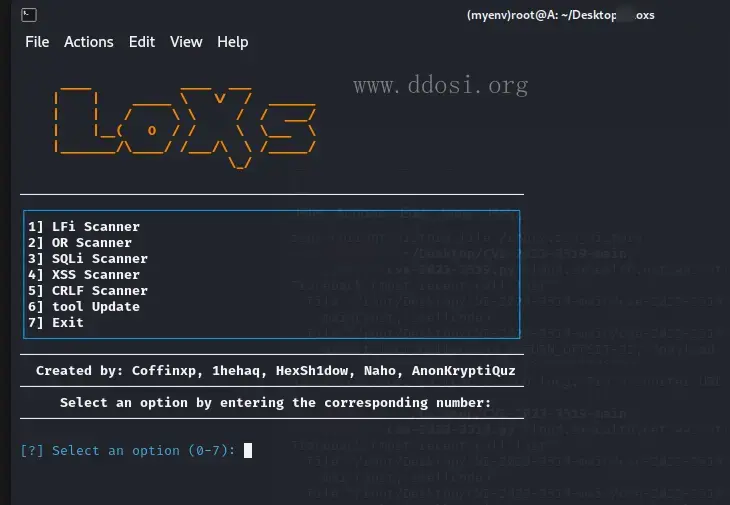Click the '2] OR Scanner' menu line
Screen dimensions: 730x505
[x=80, y=242]
